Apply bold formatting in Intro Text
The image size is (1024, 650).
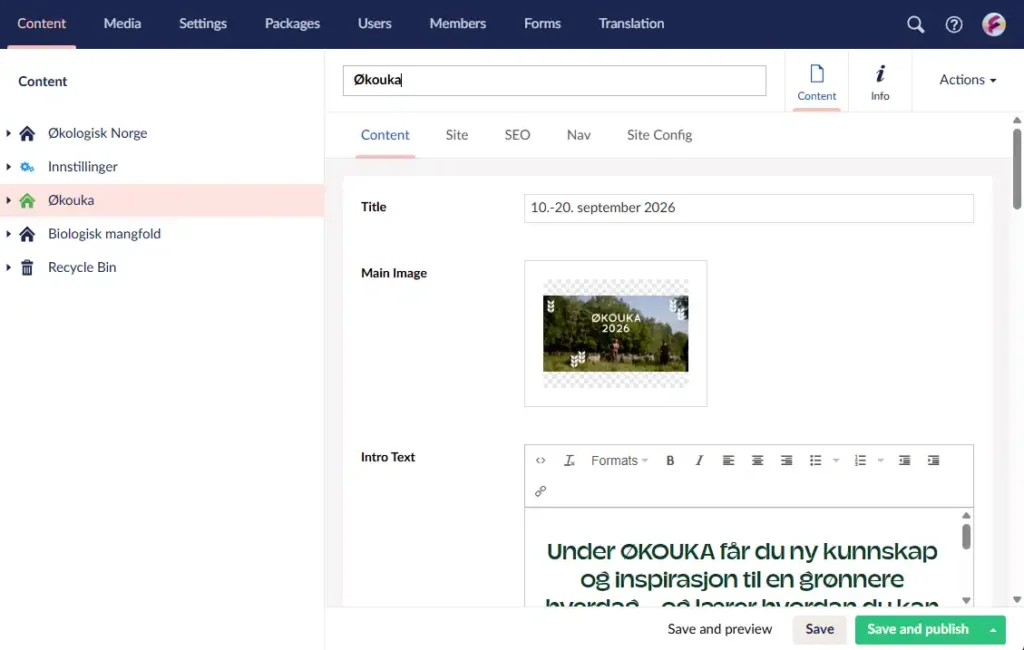(x=670, y=461)
